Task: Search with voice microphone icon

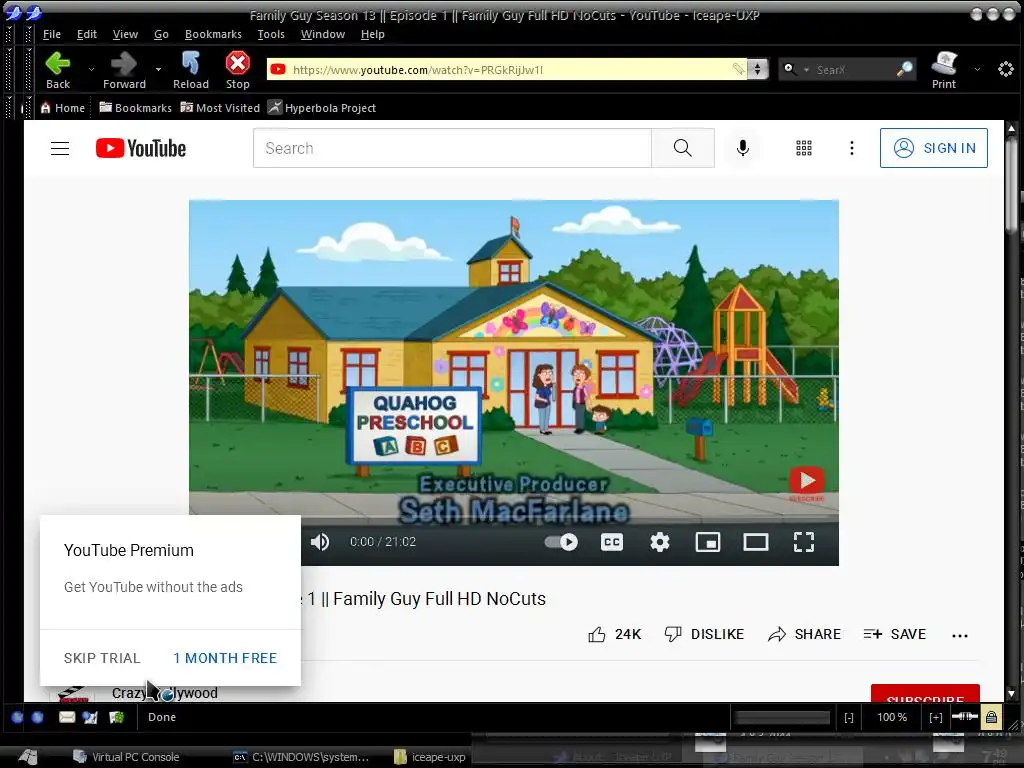Action: [x=743, y=148]
